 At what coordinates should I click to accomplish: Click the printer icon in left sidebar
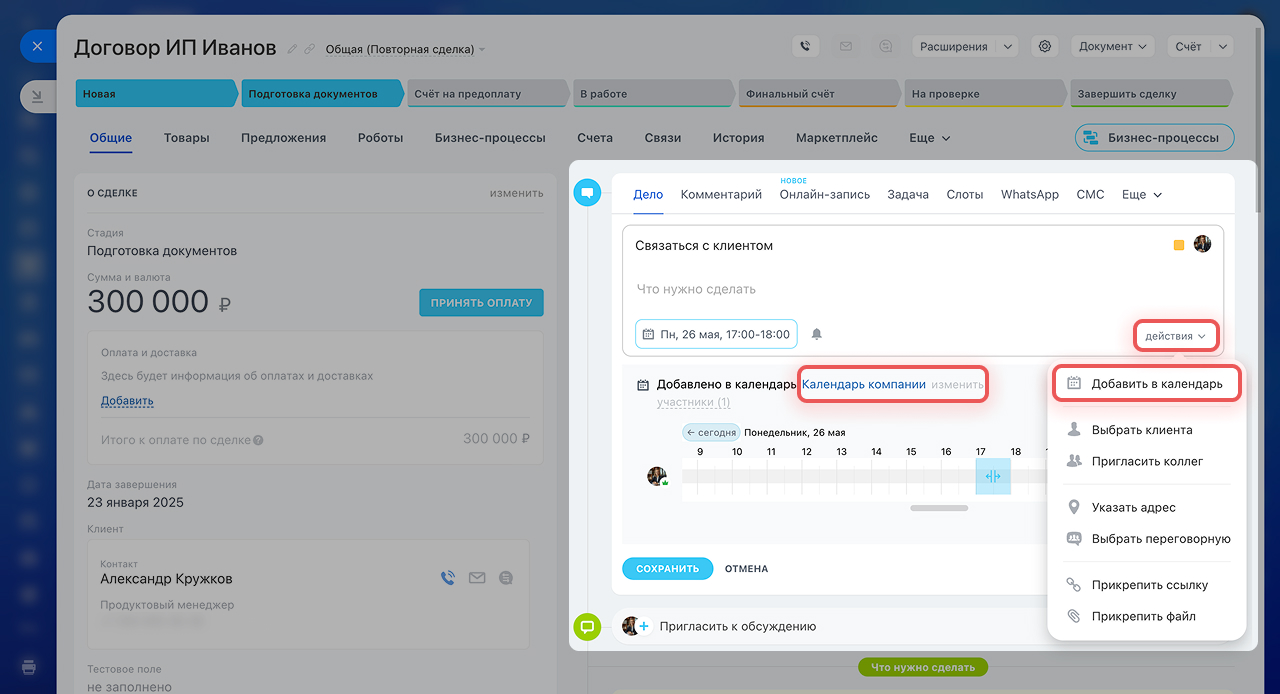29,667
